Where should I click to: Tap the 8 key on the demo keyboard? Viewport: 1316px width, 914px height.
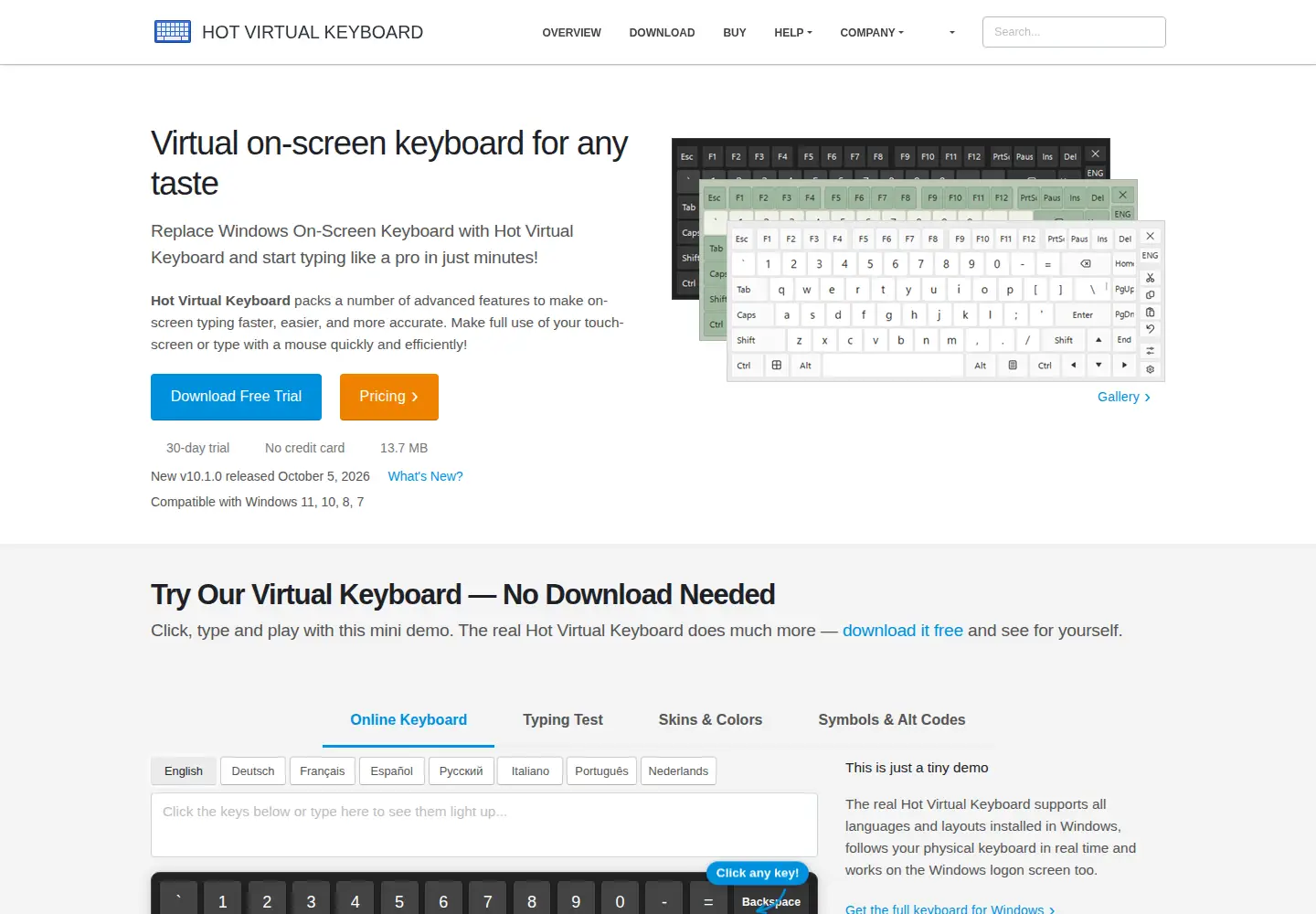coord(532,899)
